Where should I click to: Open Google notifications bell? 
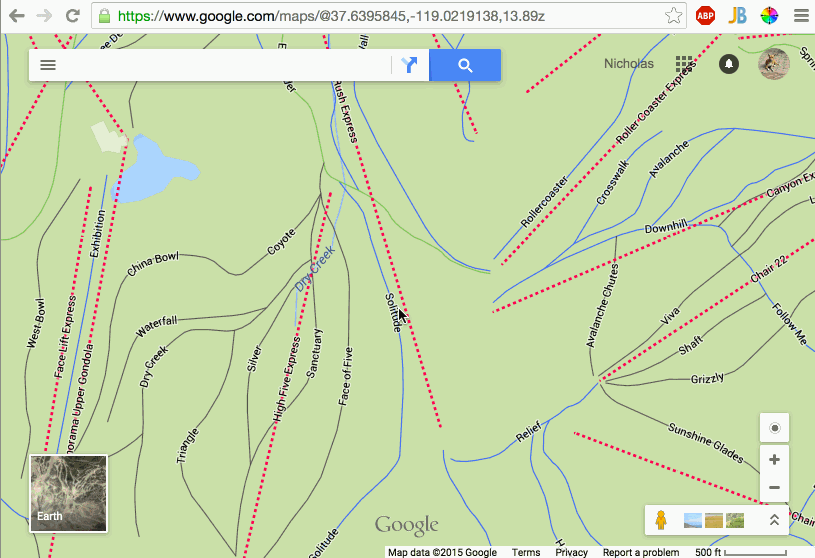coord(729,64)
